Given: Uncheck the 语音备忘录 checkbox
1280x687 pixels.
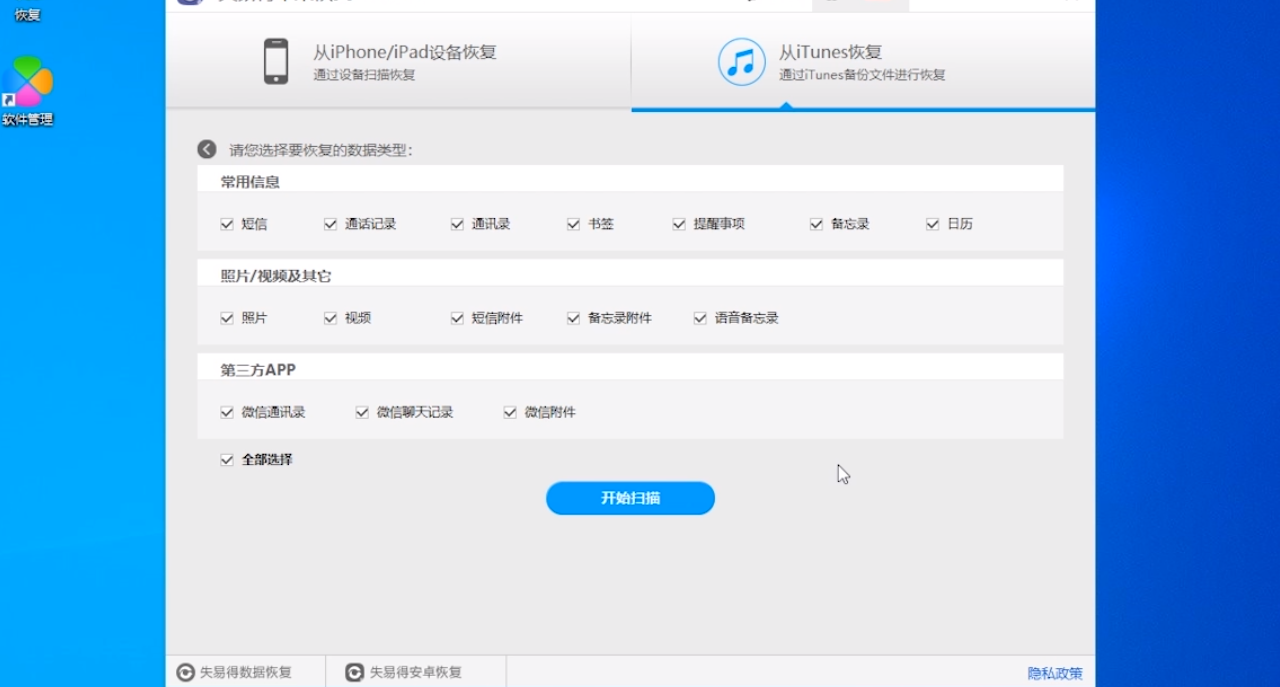Looking at the screenshot, I should (701, 318).
